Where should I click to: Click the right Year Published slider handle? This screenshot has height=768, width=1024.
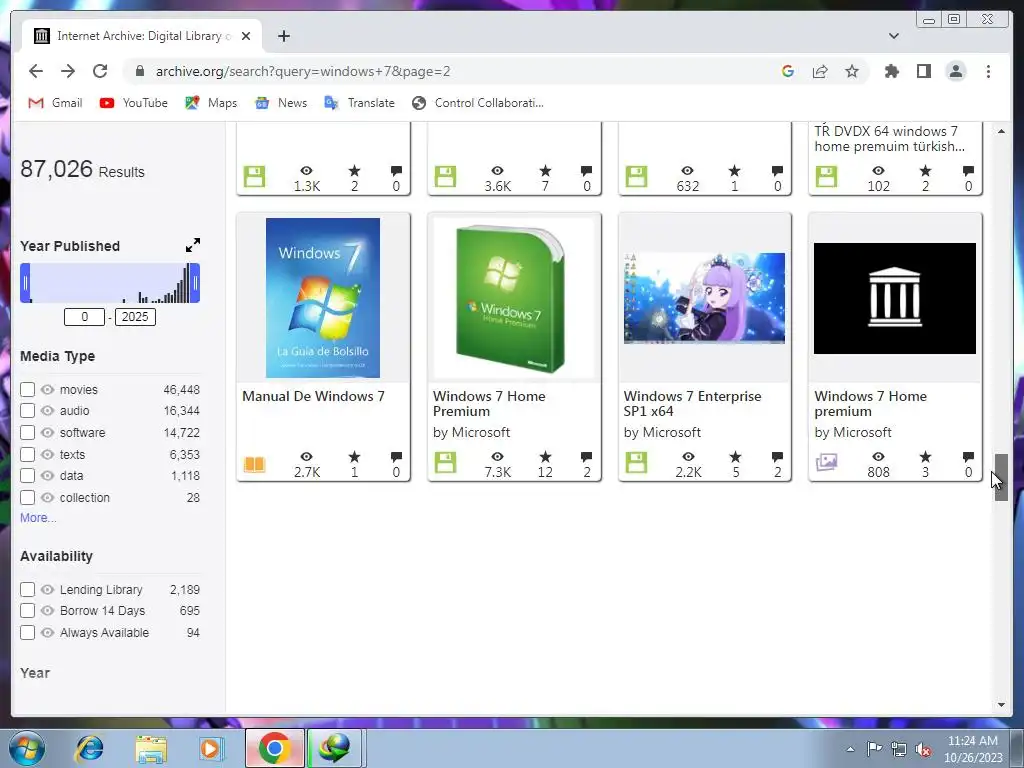pos(195,283)
